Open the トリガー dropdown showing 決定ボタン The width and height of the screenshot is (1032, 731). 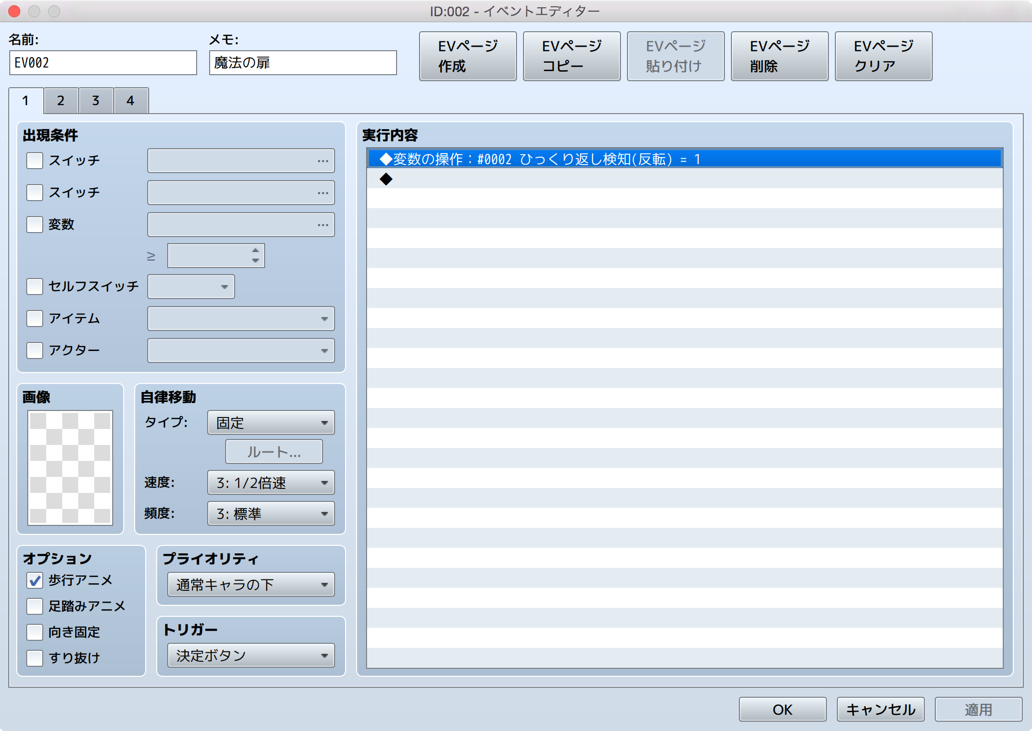pos(249,656)
